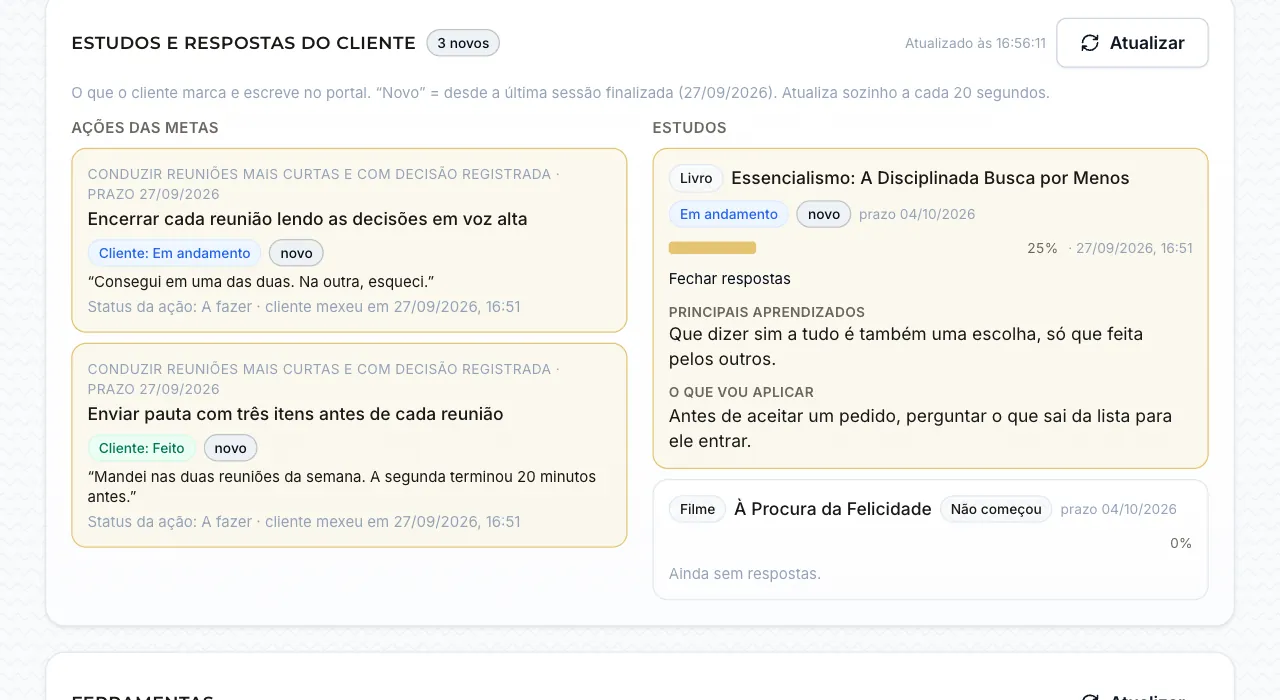This screenshot has width=1280, height=700.
Task: Click the portal description starting "O que o cliente marca"
Action: click(x=560, y=93)
